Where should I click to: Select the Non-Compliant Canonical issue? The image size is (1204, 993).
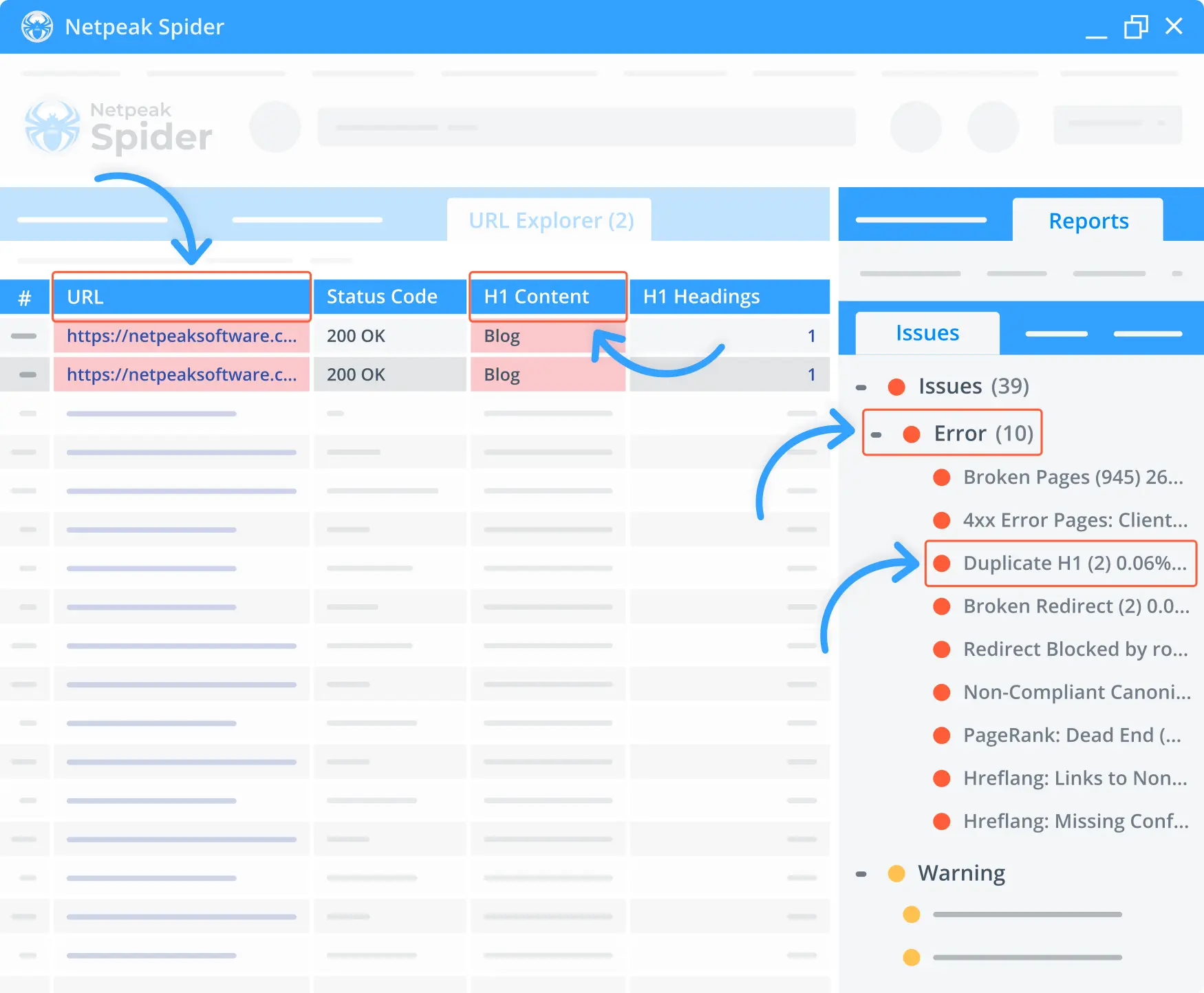point(1077,692)
